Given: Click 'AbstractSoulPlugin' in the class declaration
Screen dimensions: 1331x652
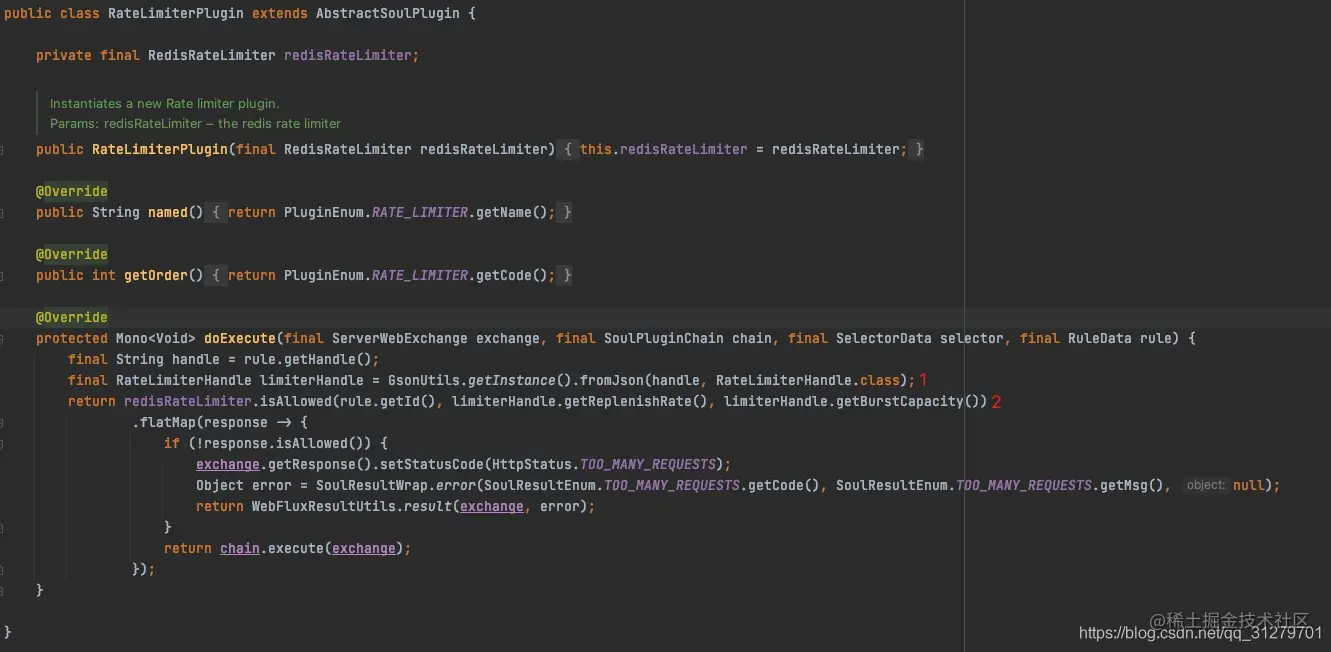Looking at the screenshot, I should pos(387,14).
